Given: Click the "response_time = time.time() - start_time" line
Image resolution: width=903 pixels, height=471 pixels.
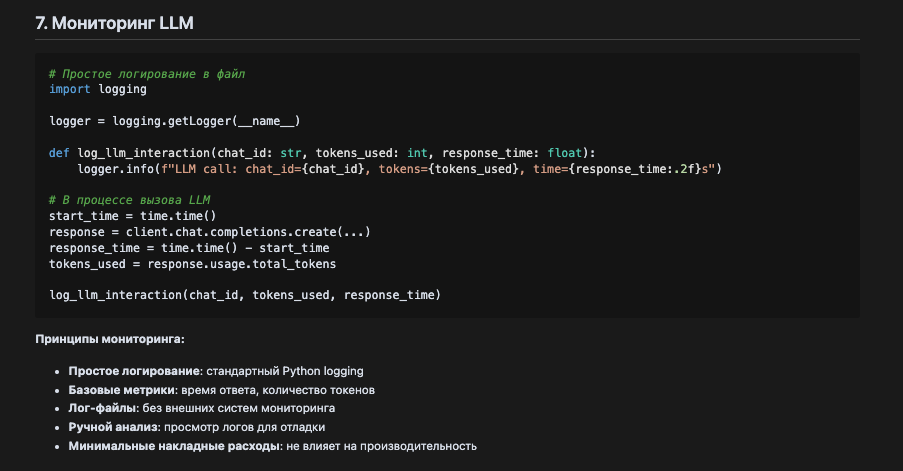Looking at the screenshot, I should pos(189,248).
